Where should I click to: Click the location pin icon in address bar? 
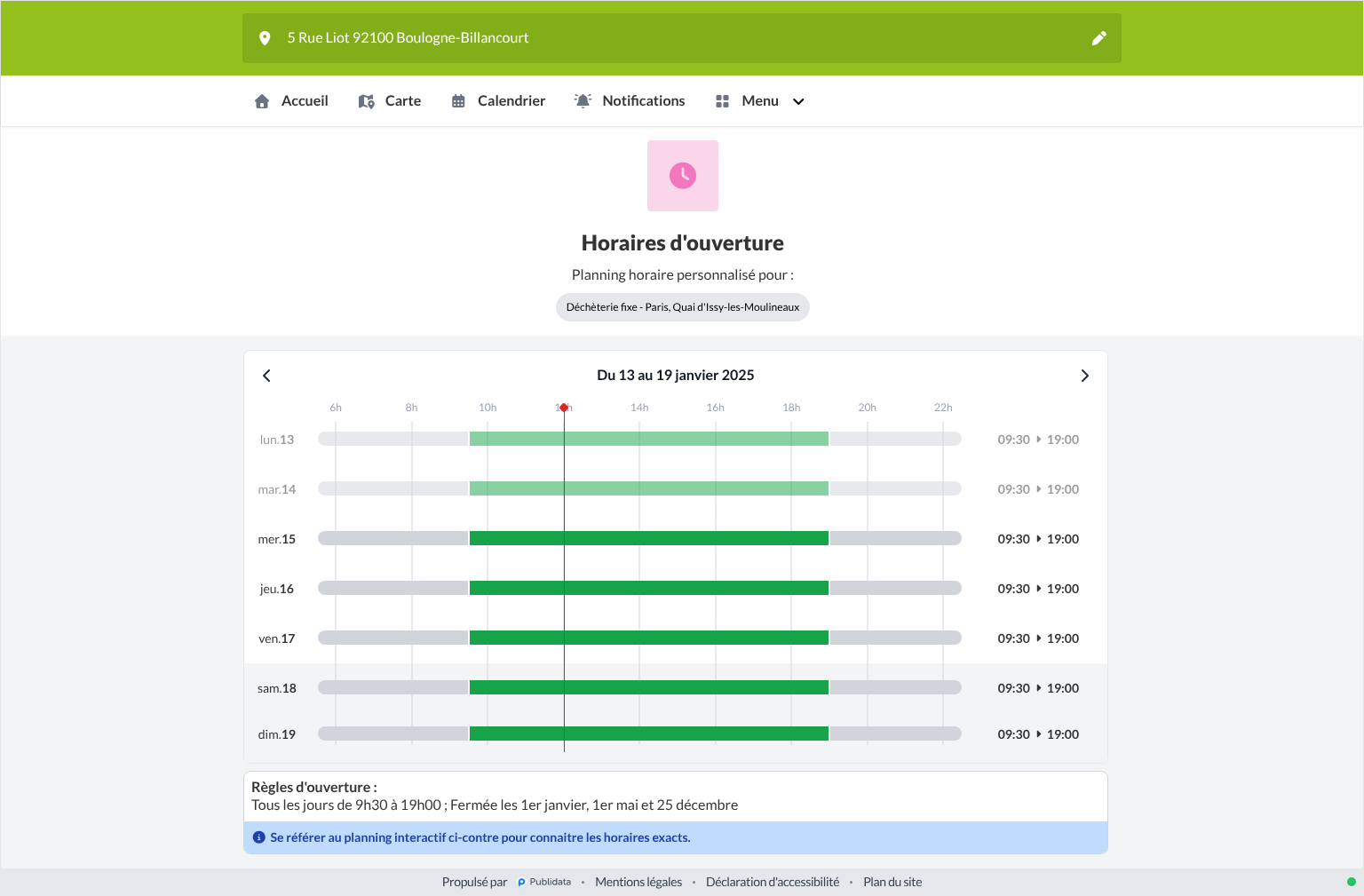(265, 38)
